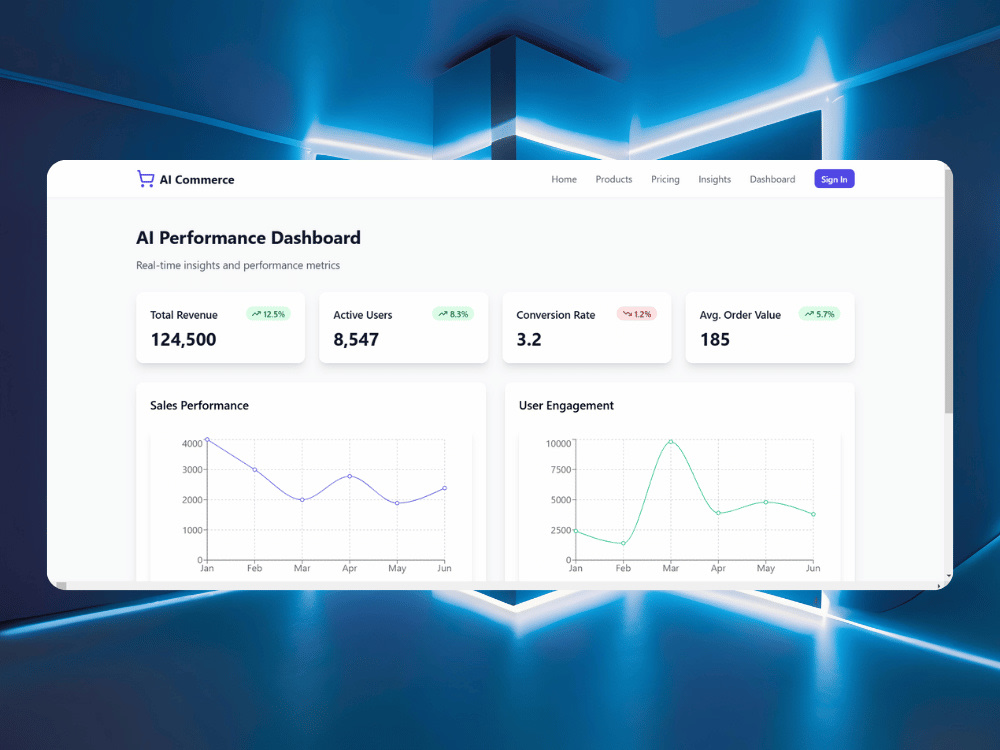Click the 3.2 conversion value
This screenshot has height=750, width=1000.
coord(529,339)
